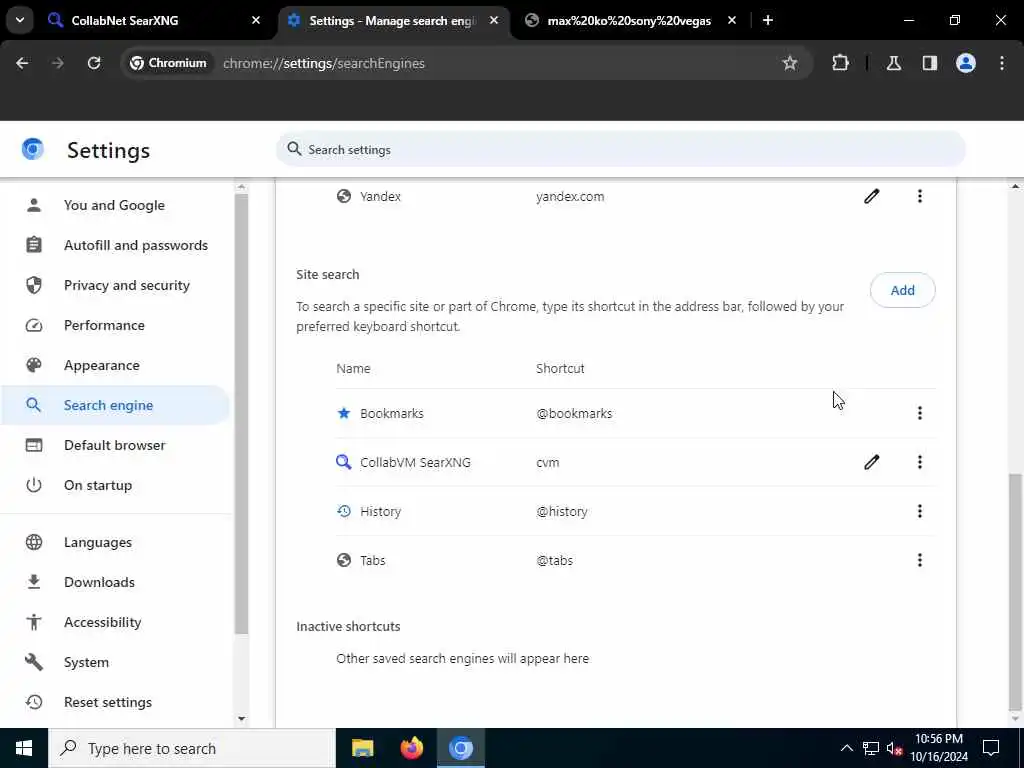The image size is (1024, 768).
Task: Click the sidebar scroll up arrow
Action: click(242, 187)
